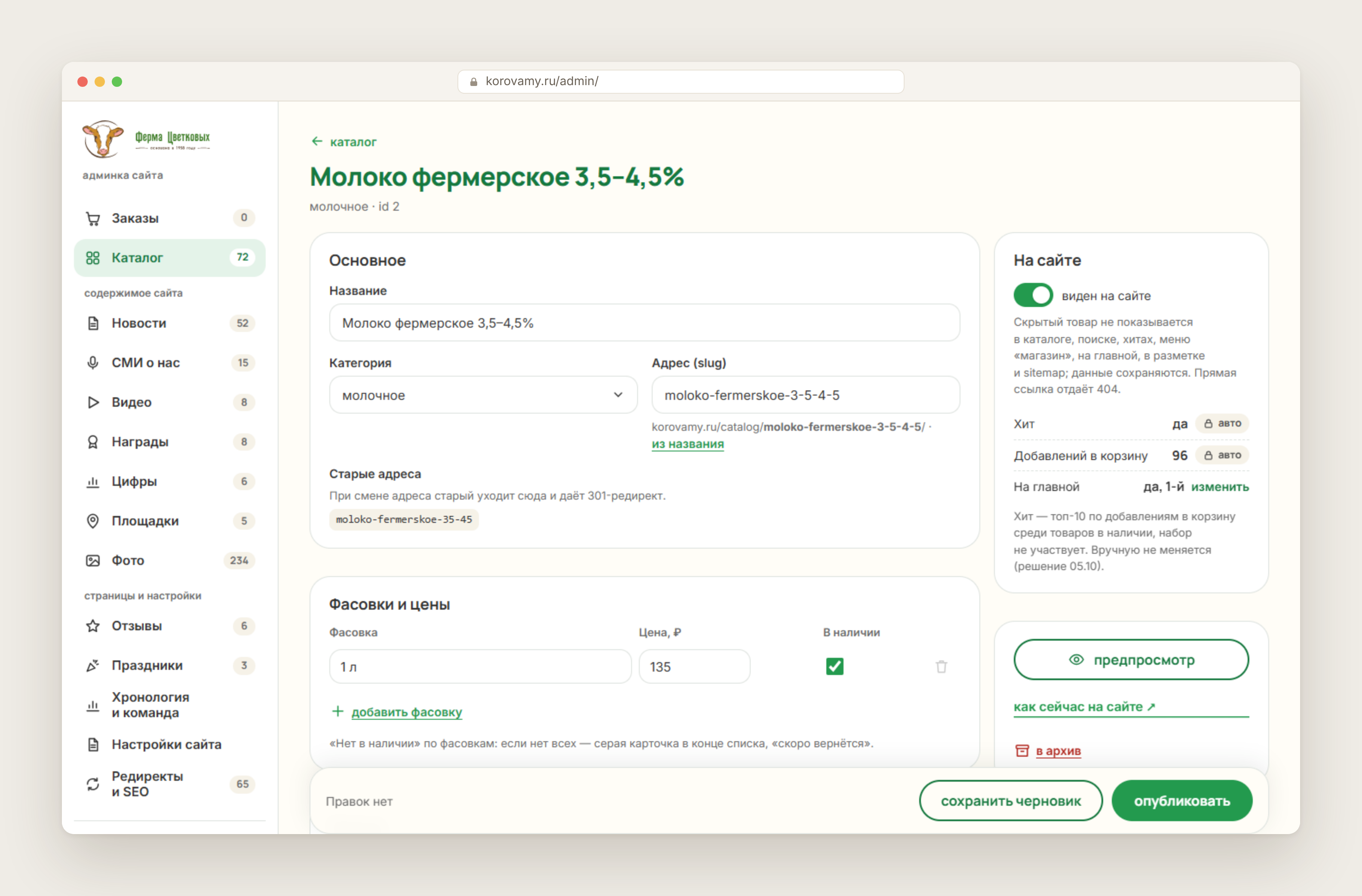Image resolution: width=1362 pixels, height=896 pixels.
Task: Click the star icon beside Отзывы
Action: pos(93,626)
